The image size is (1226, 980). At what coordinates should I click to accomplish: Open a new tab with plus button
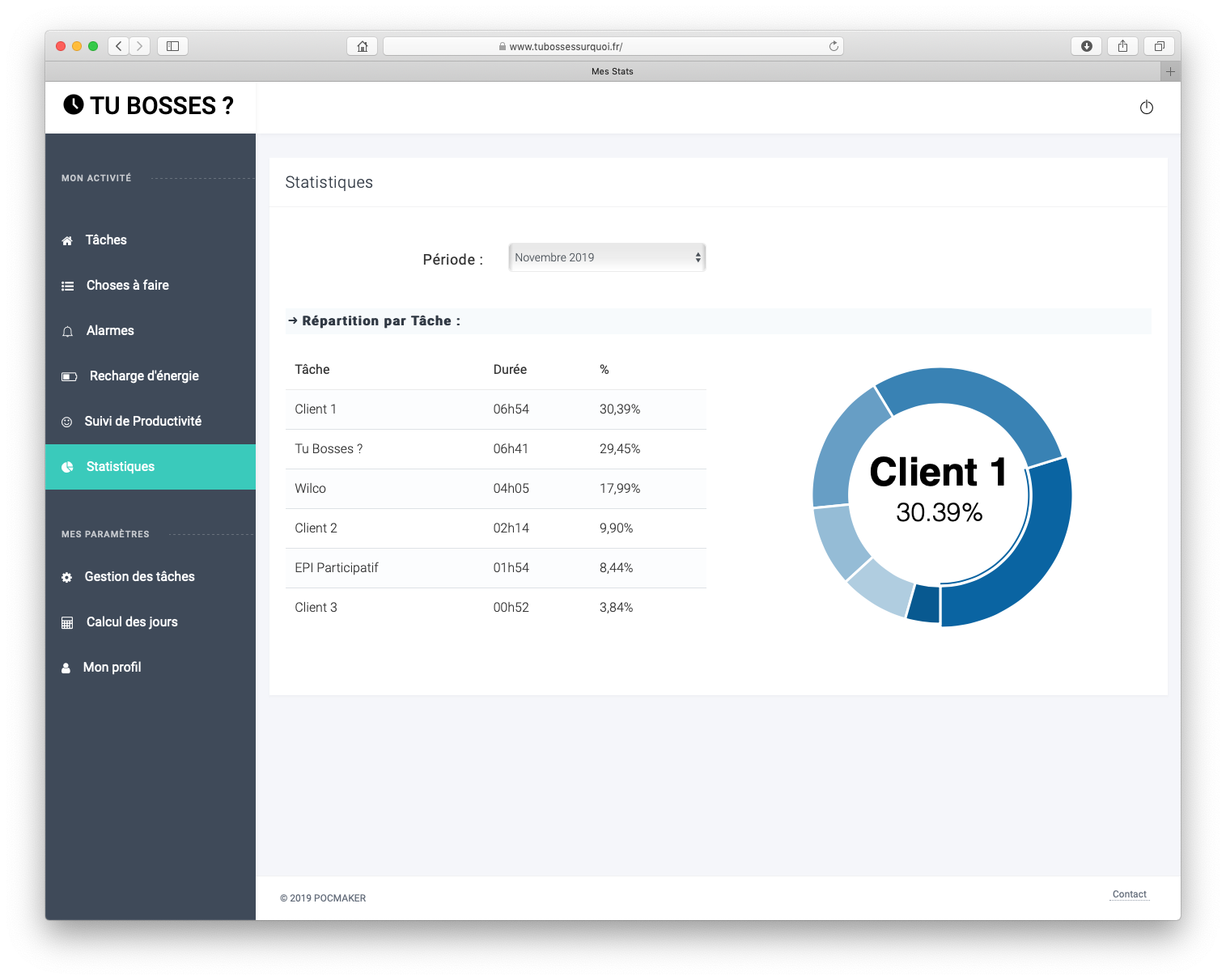(1169, 71)
